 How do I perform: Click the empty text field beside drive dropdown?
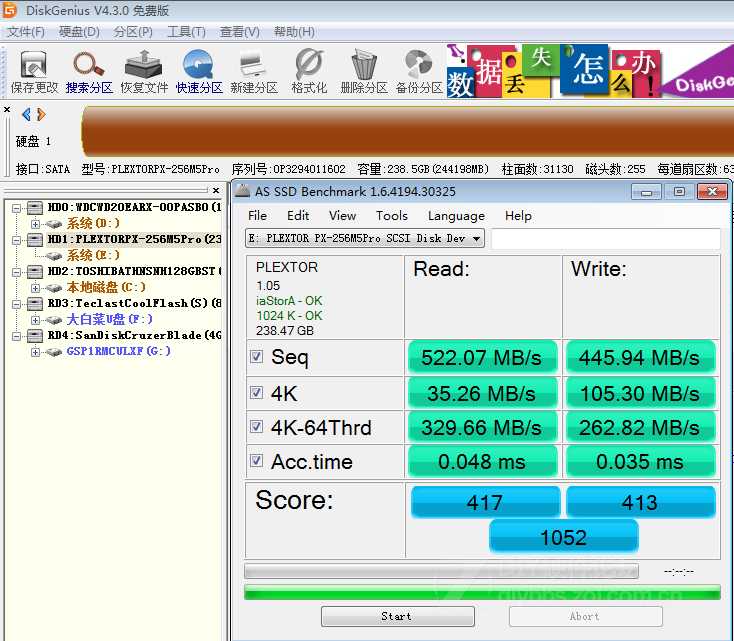tap(605, 239)
